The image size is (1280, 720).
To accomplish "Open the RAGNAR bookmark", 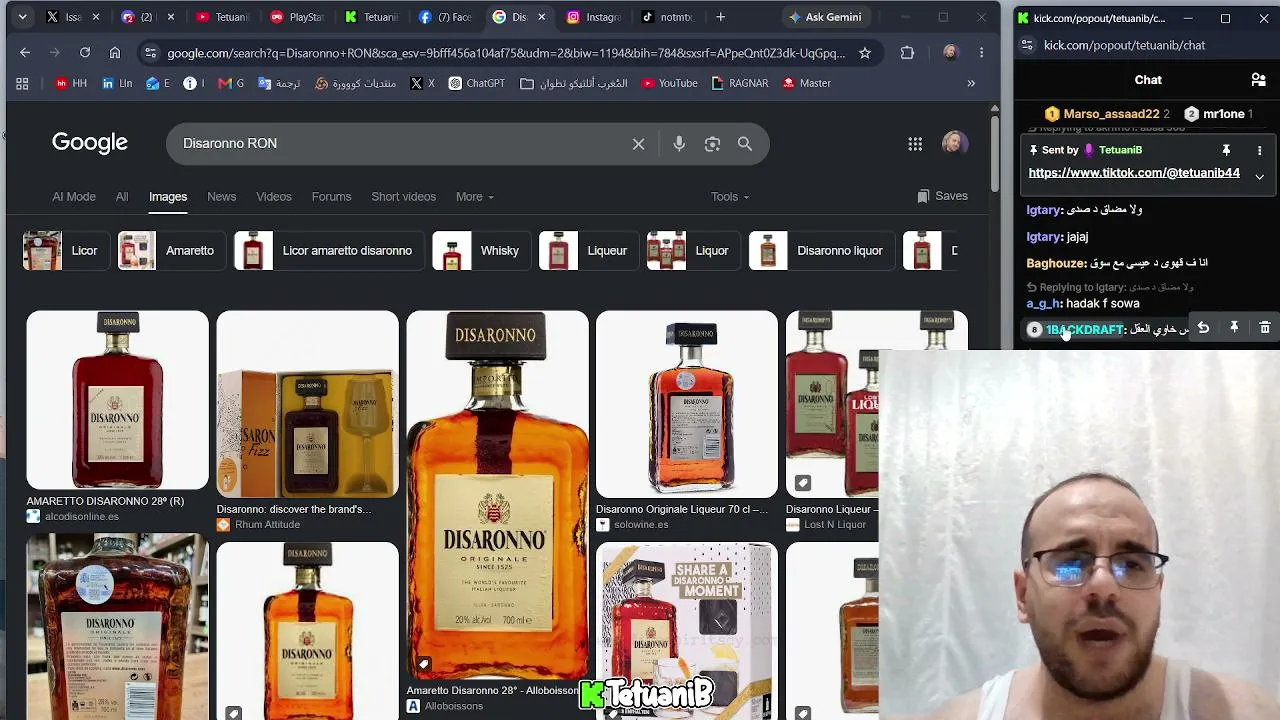I will 740,83.
